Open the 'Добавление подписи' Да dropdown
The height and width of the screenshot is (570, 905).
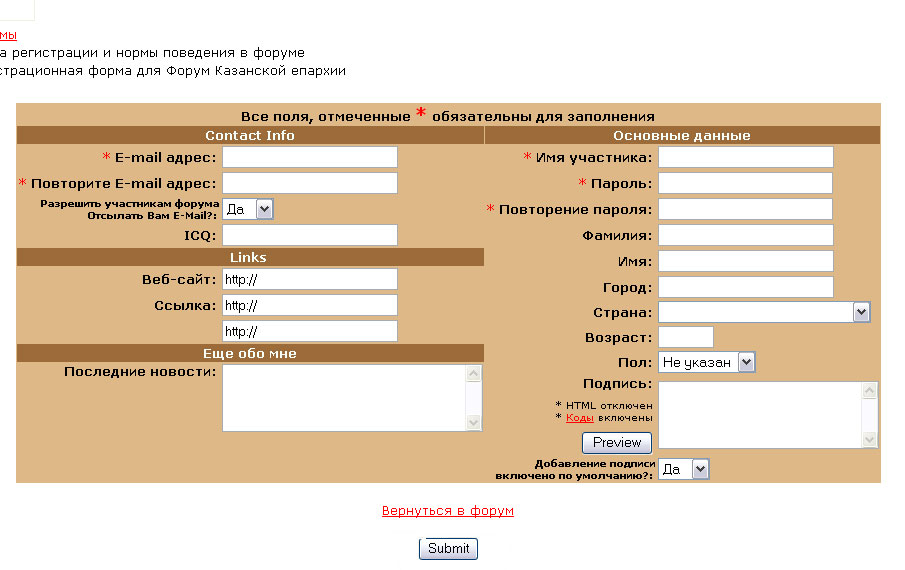click(684, 469)
